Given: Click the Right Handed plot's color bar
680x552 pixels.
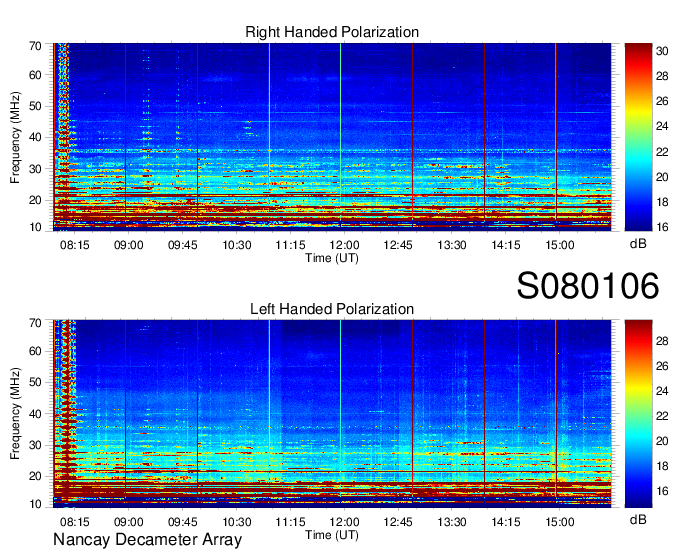Looking at the screenshot, I should coord(638,137).
